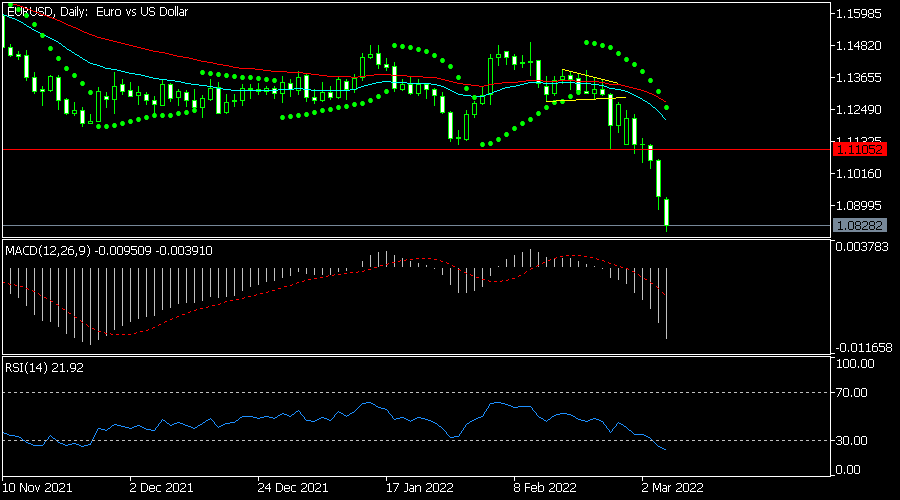Click the 8 Feb 2022 date label

[545, 488]
